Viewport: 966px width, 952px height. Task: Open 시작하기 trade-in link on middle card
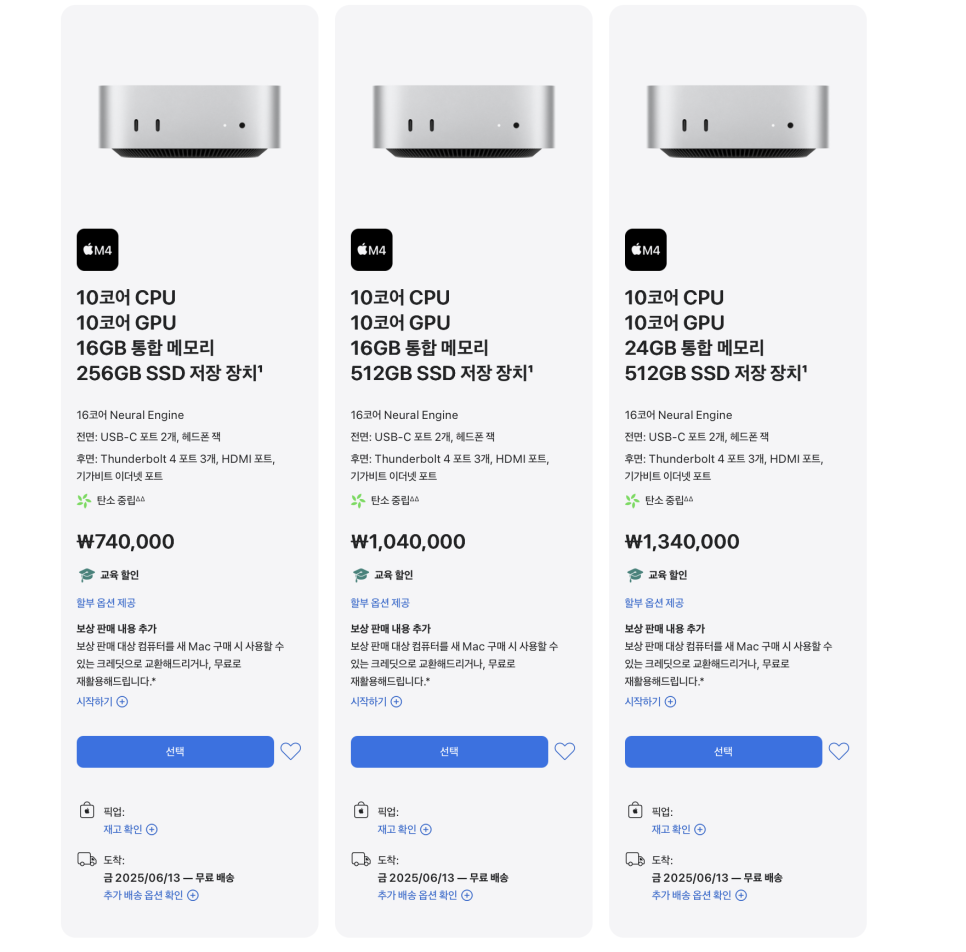[x=376, y=702]
